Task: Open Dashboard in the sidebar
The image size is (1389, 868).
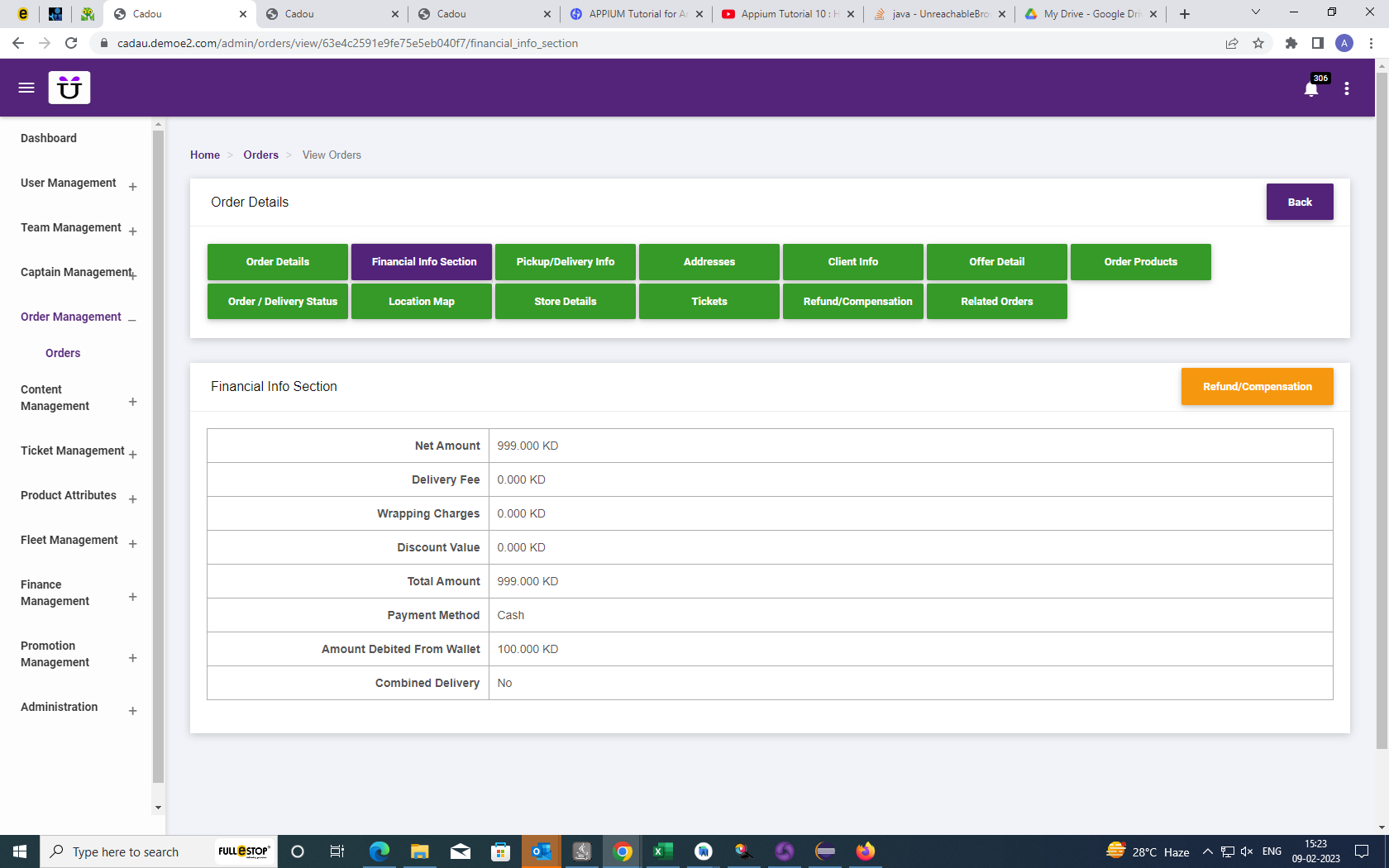Action: [x=49, y=138]
